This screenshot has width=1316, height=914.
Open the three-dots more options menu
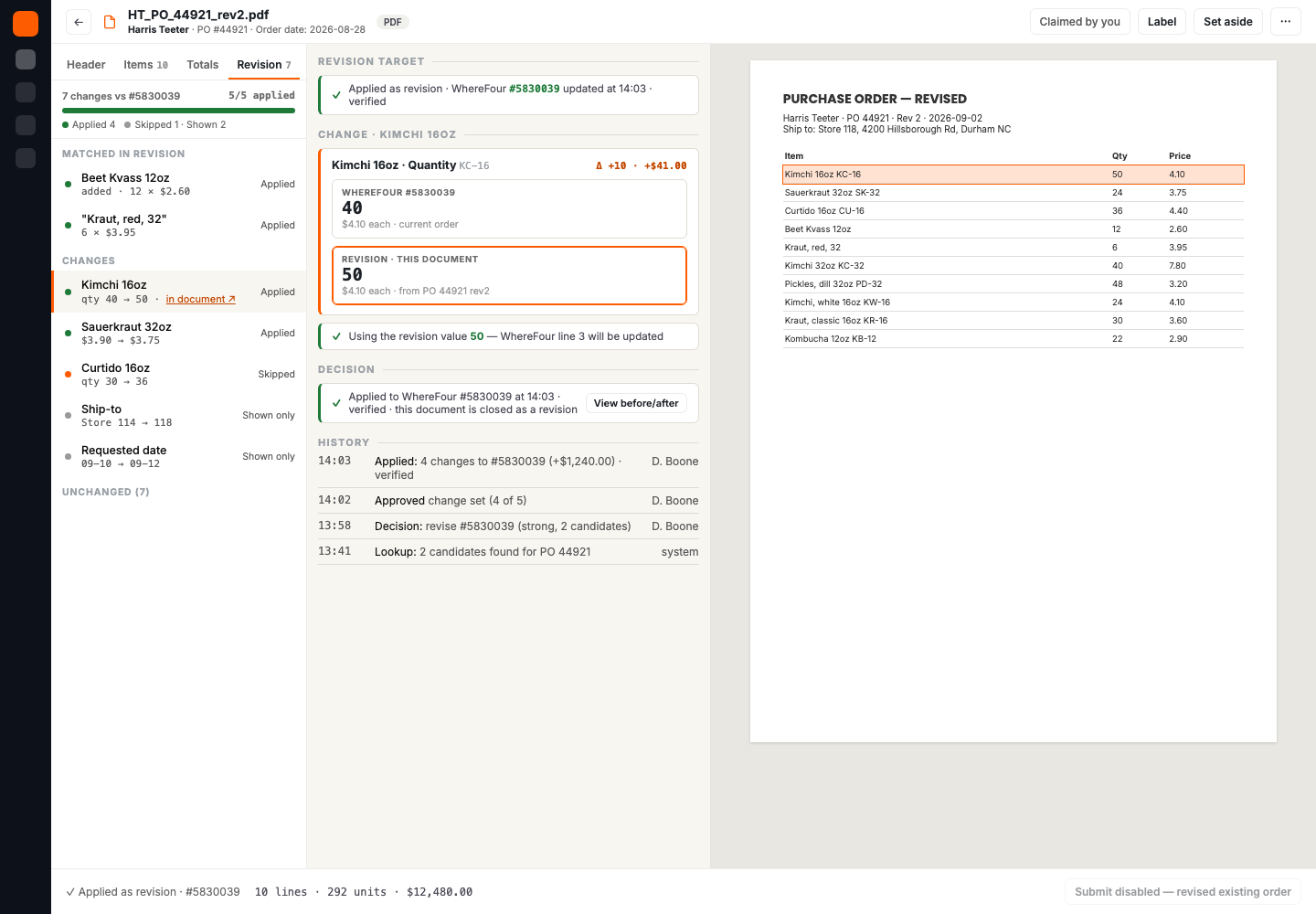point(1285,22)
